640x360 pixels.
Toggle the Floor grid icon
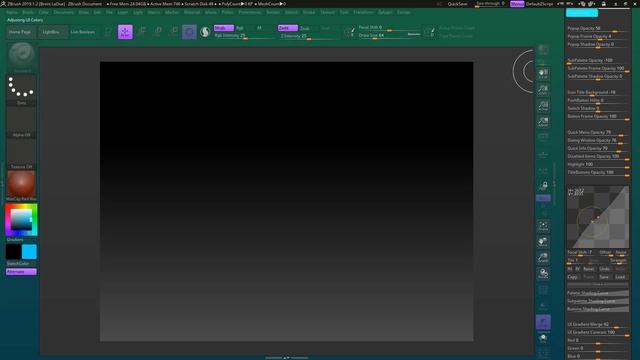click(x=543, y=153)
